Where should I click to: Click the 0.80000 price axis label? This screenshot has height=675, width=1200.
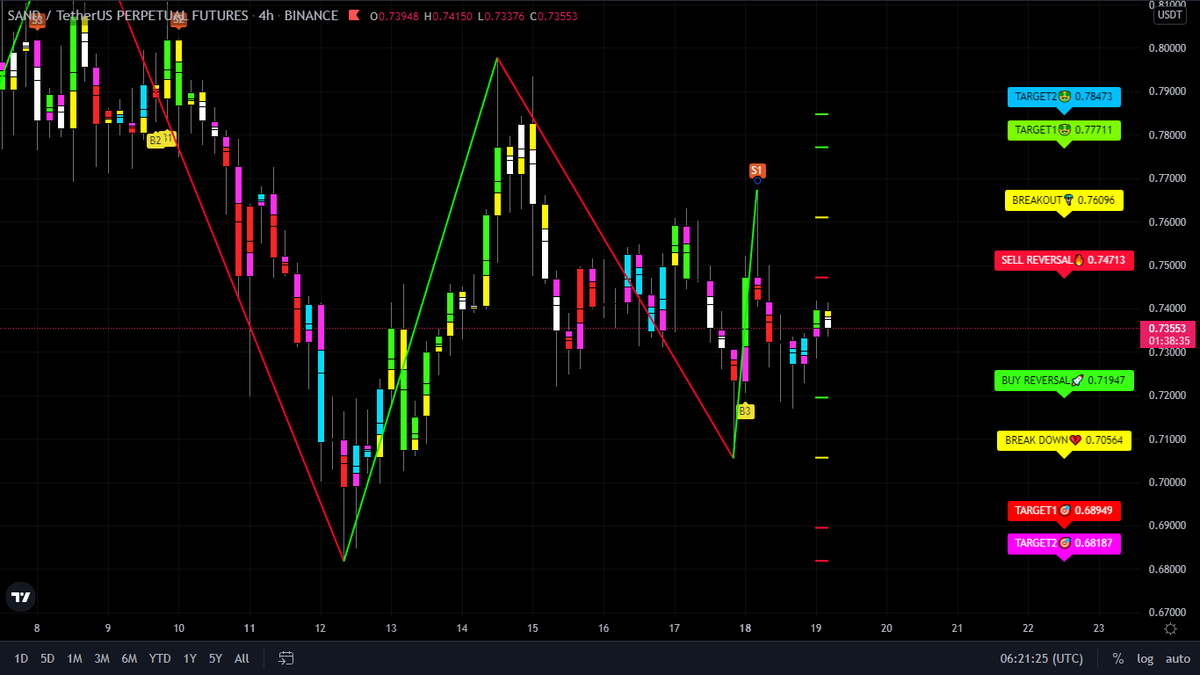click(1168, 48)
